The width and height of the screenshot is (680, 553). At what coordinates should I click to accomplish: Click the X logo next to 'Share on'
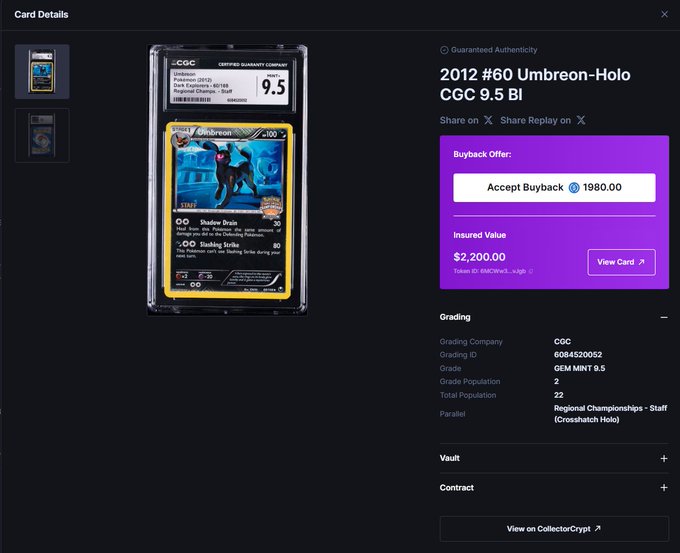coord(488,120)
